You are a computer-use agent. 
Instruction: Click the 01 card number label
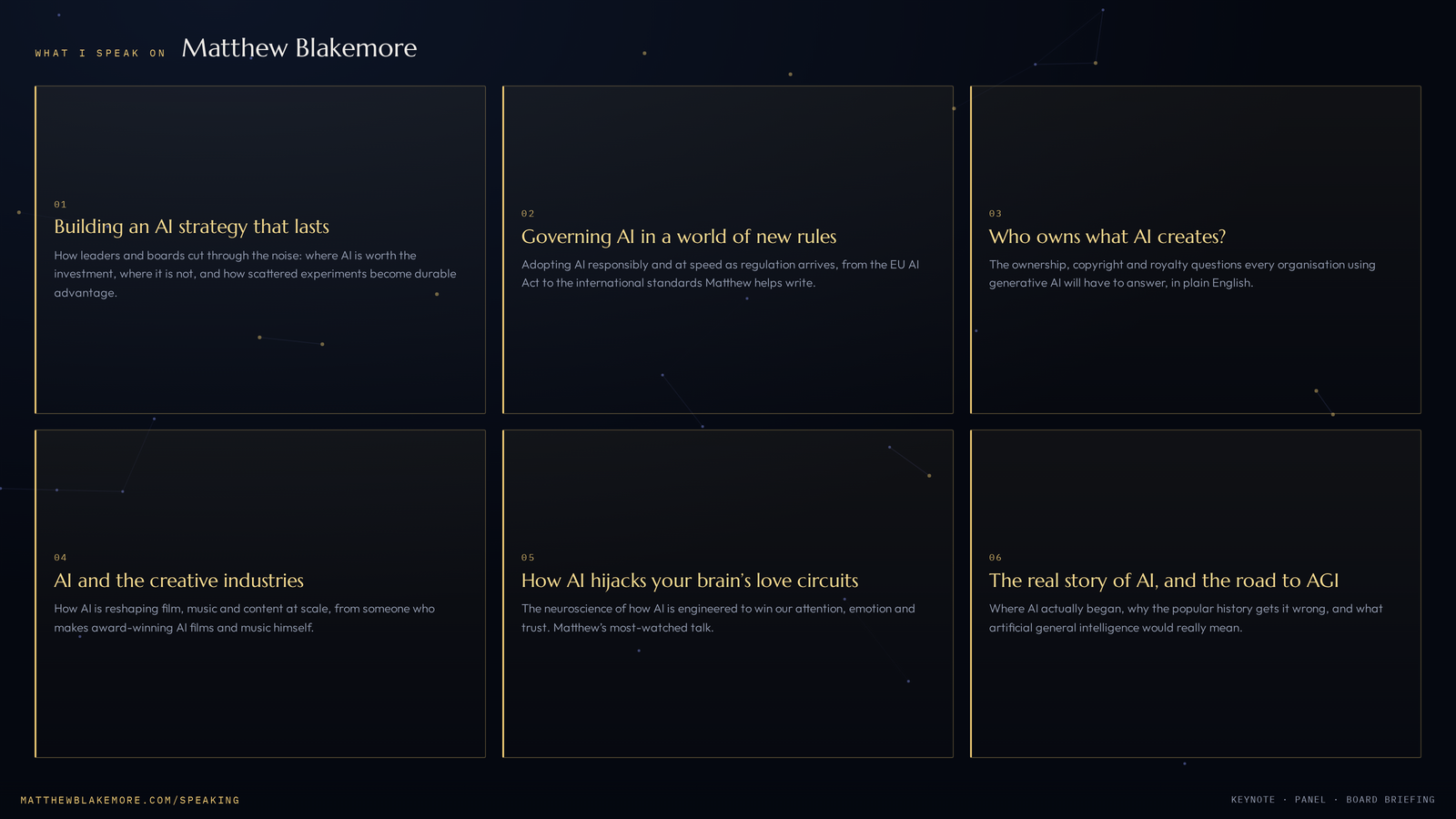(60, 205)
